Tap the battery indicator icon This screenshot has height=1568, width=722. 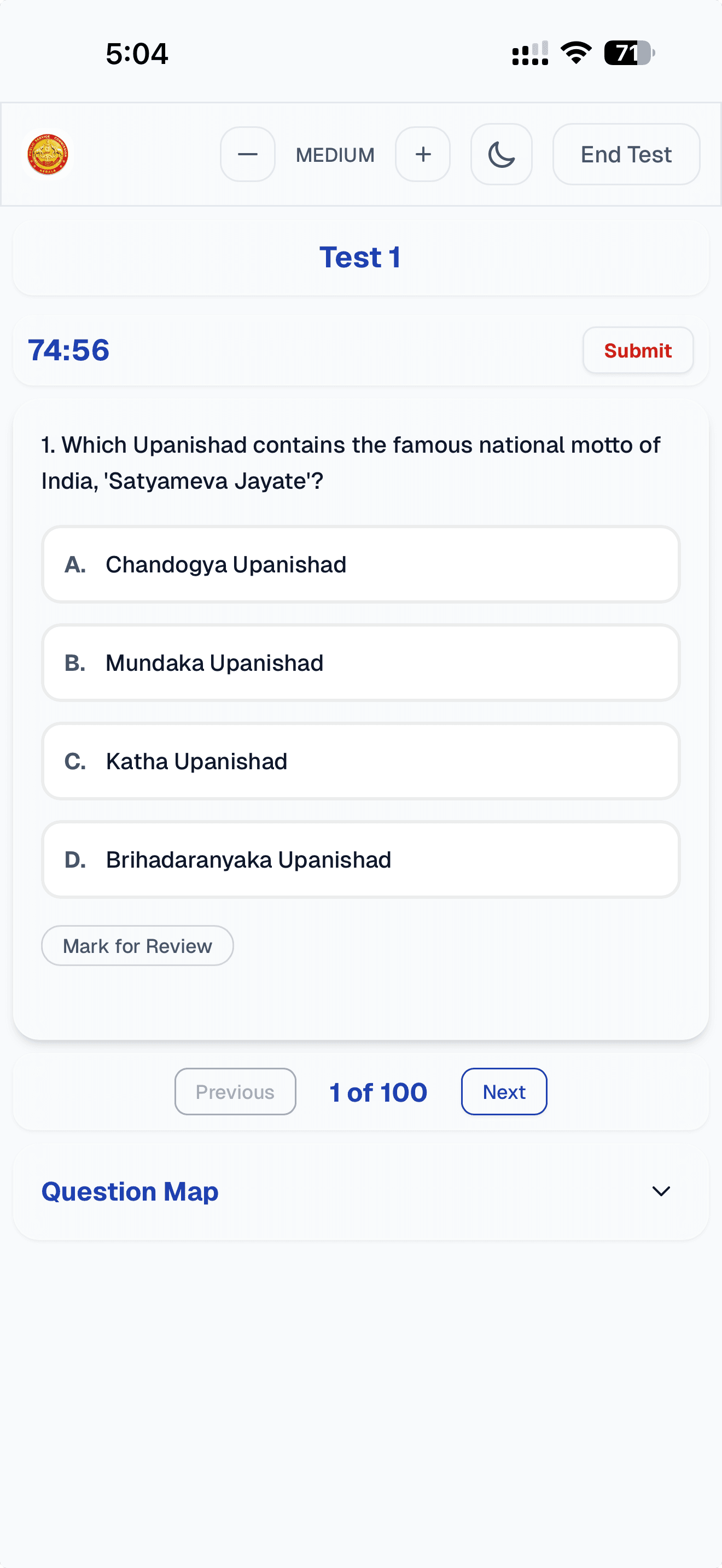point(628,53)
